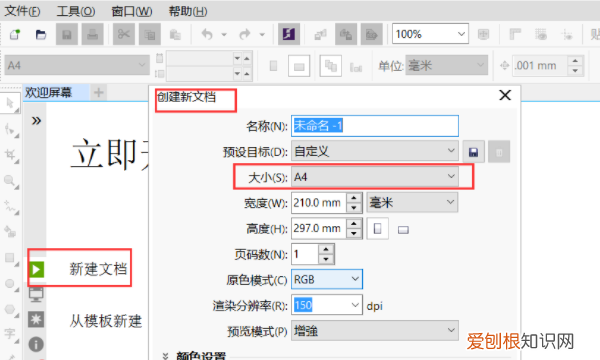
Task: Select the Text tool in toolbox
Action: pyautogui.click(x=10, y=334)
